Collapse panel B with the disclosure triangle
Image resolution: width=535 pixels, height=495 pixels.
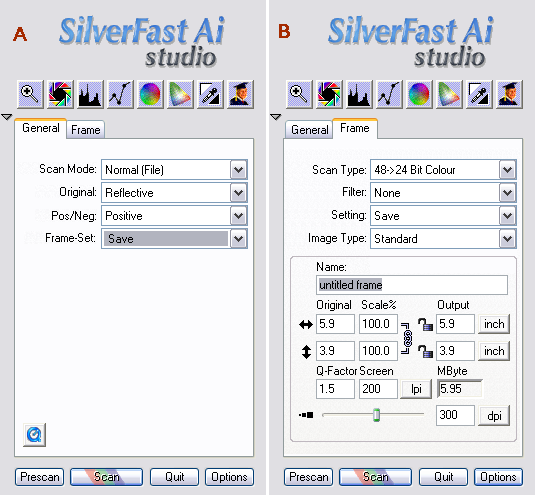[275, 117]
